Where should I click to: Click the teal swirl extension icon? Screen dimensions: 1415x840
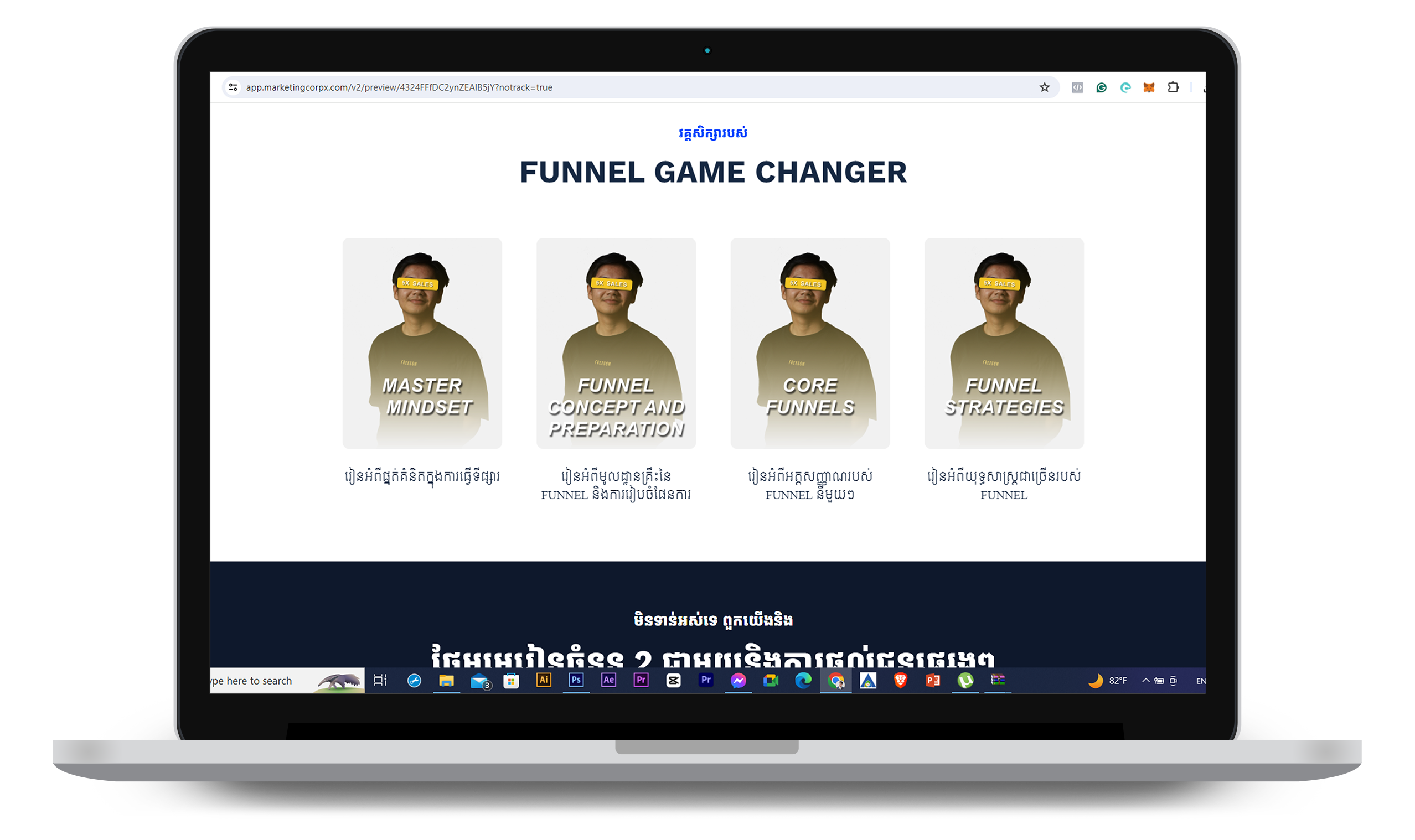(x=1124, y=87)
